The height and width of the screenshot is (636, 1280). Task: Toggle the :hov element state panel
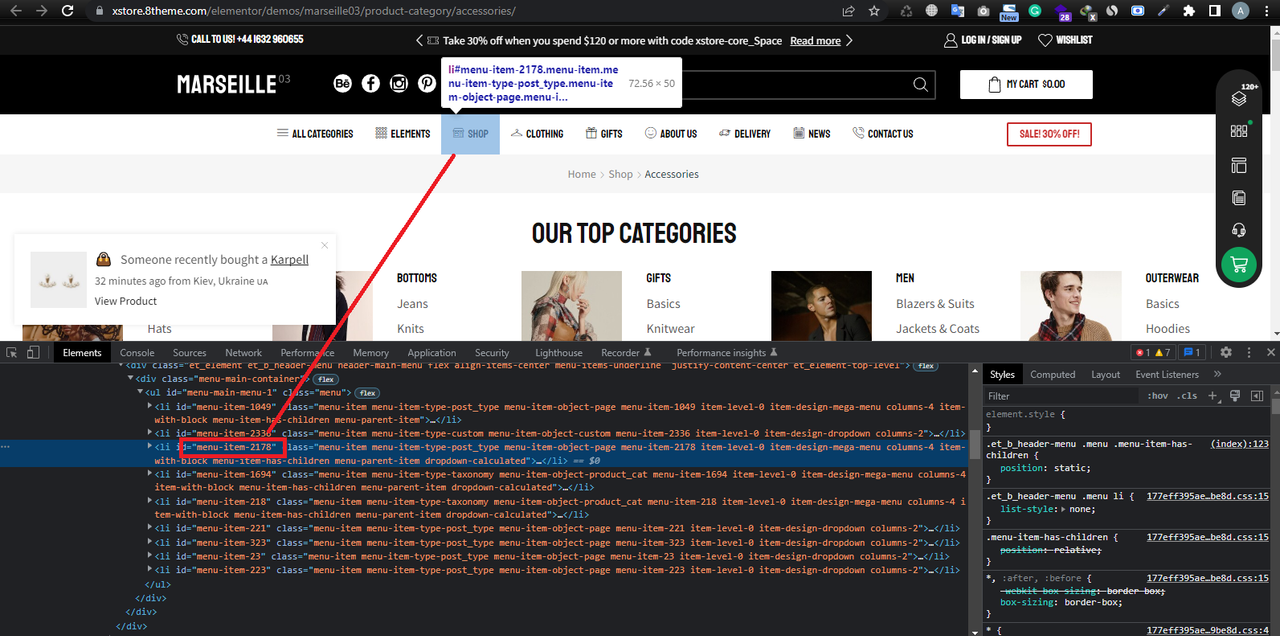point(1158,396)
